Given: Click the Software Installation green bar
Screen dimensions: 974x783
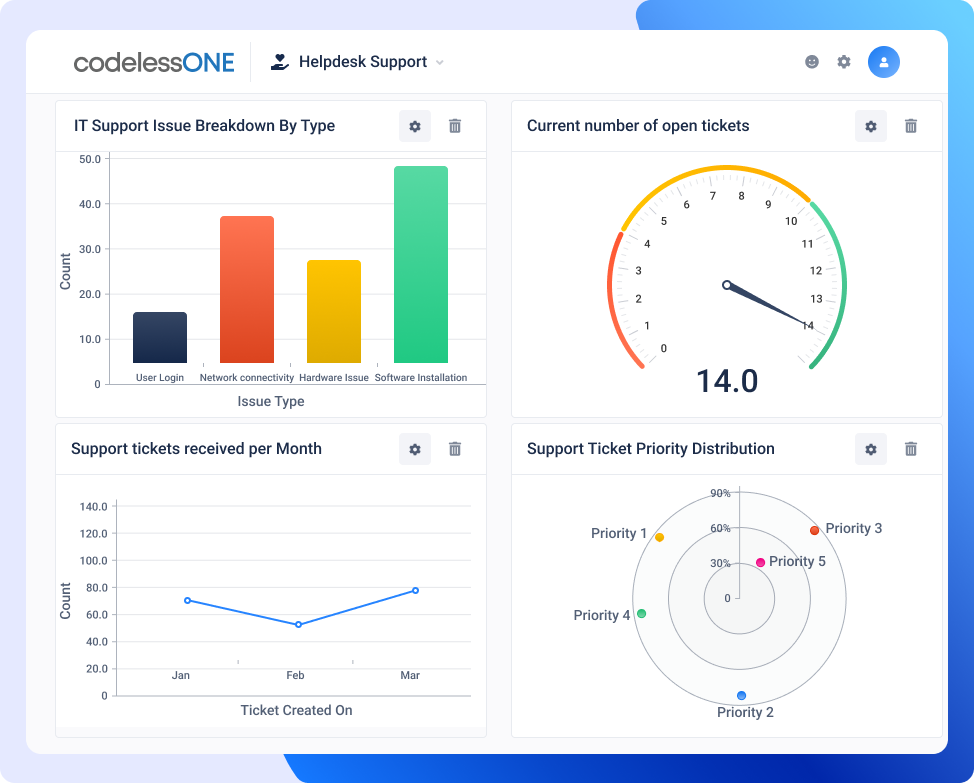Looking at the screenshot, I should point(421,265).
